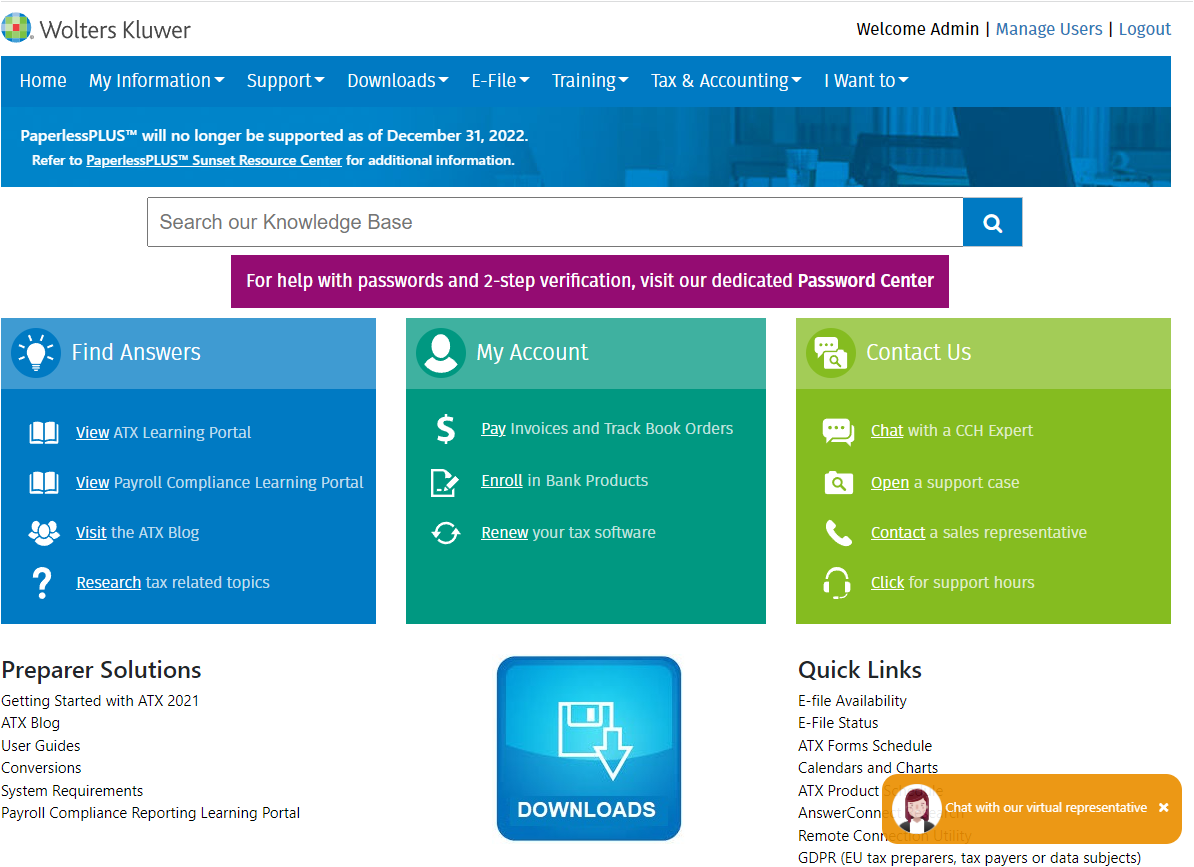Image resolution: width=1194 pixels, height=867 pixels.
Task: Click Research tax related topics link
Action: (173, 583)
